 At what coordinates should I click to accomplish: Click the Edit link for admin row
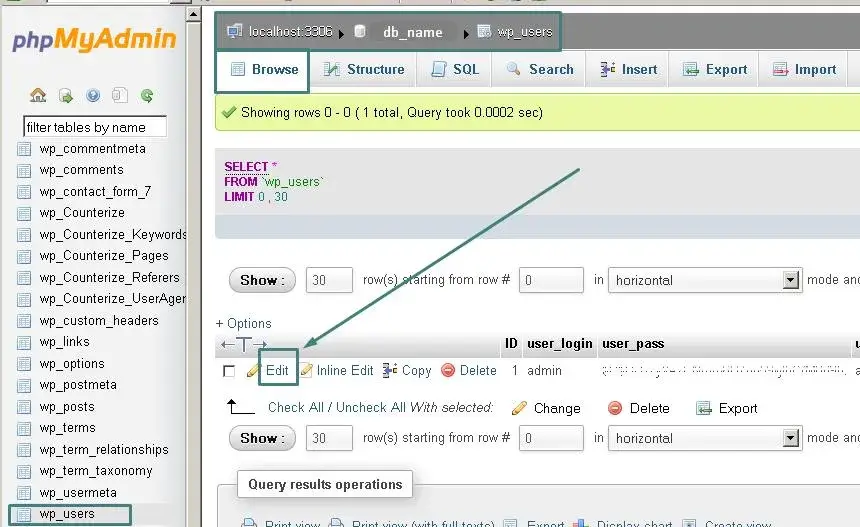pos(277,371)
